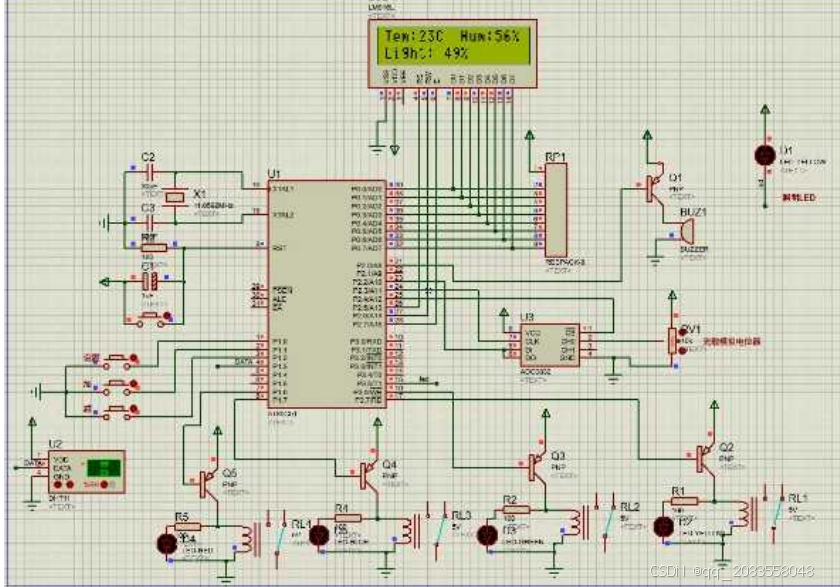Select resistor R1
Viewport: 840px width, 587px height.
click(684, 501)
